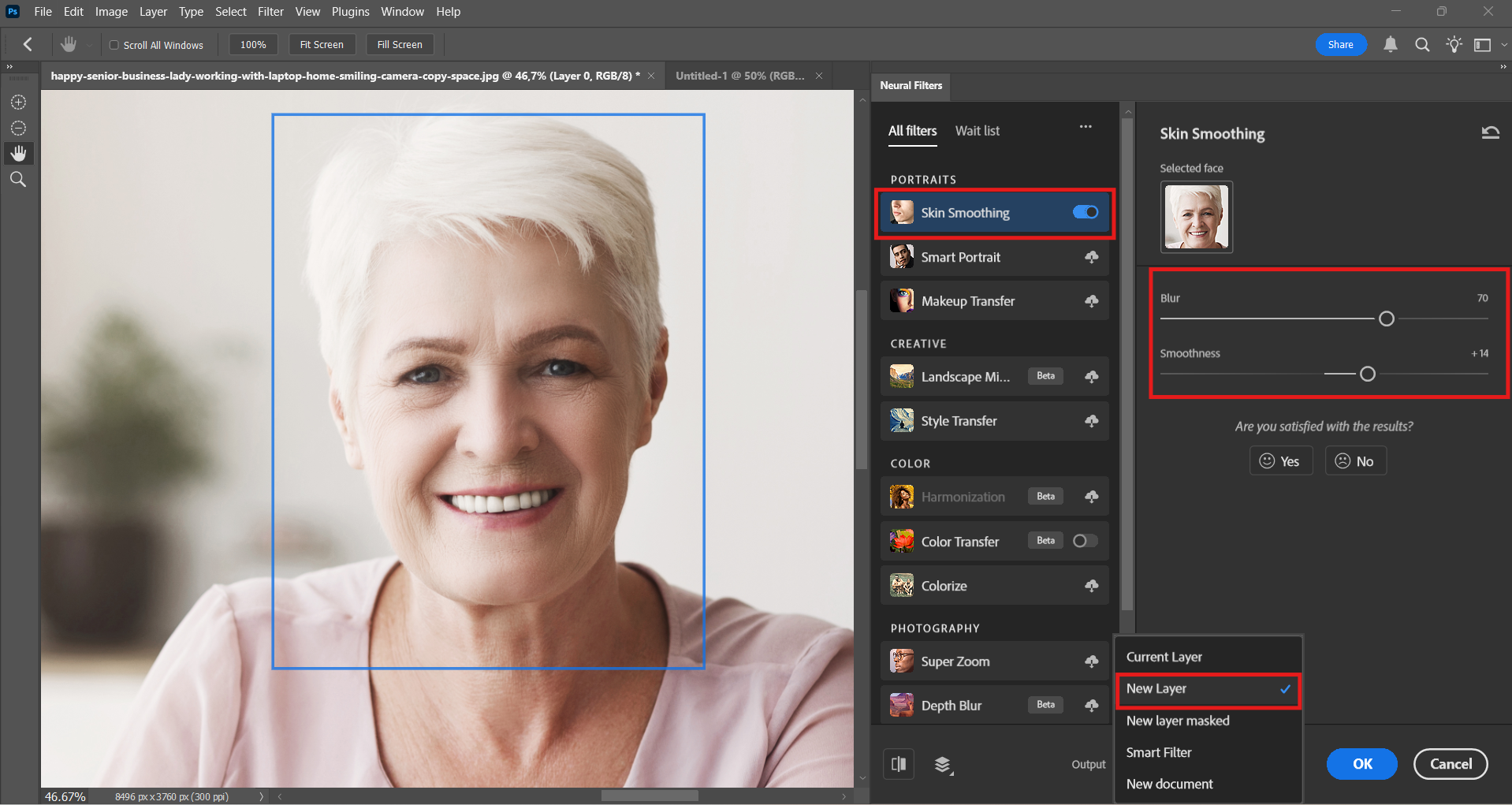Select the Zoom tool magnifier icon
The image size is (1512, 805).
point(18,180)
